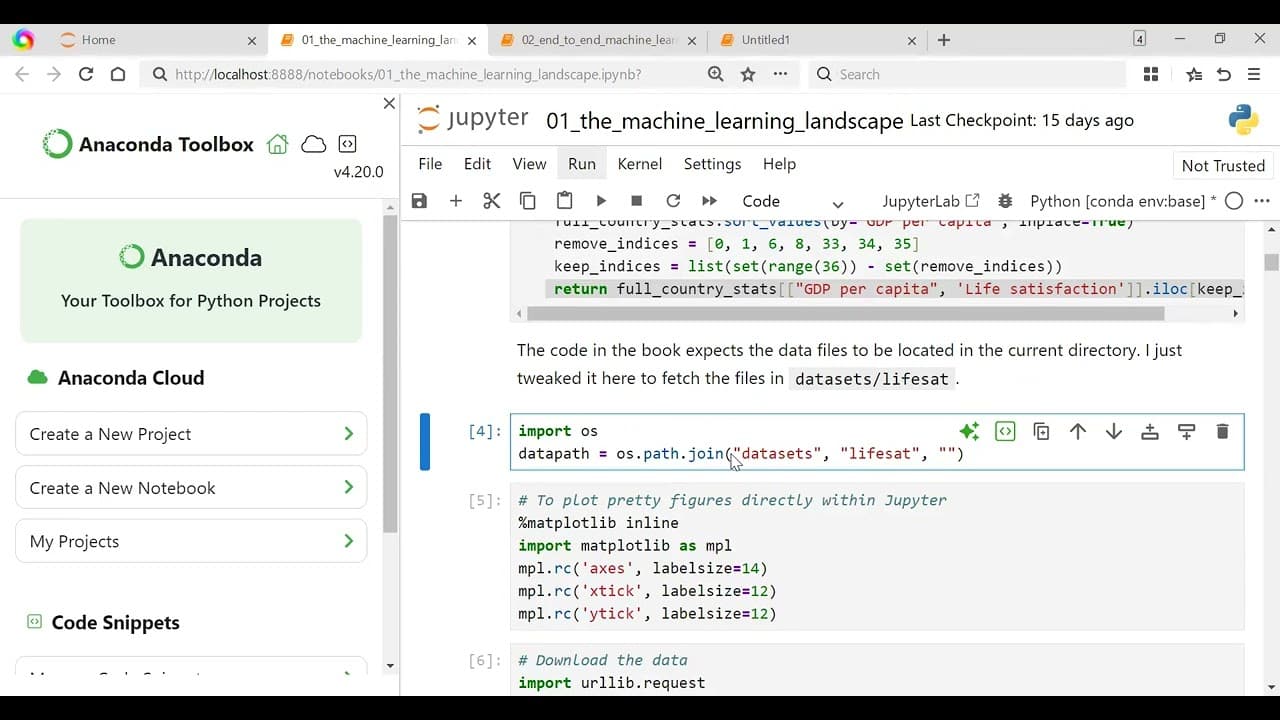Insert a cell above cell 4
Viewport: 1280px width, 720px height.
point(1150,431)
